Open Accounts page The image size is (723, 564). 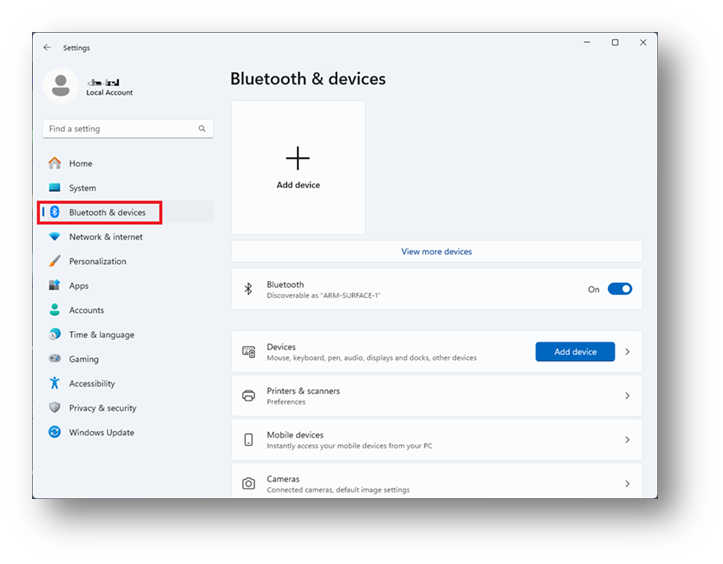[128, 310]
